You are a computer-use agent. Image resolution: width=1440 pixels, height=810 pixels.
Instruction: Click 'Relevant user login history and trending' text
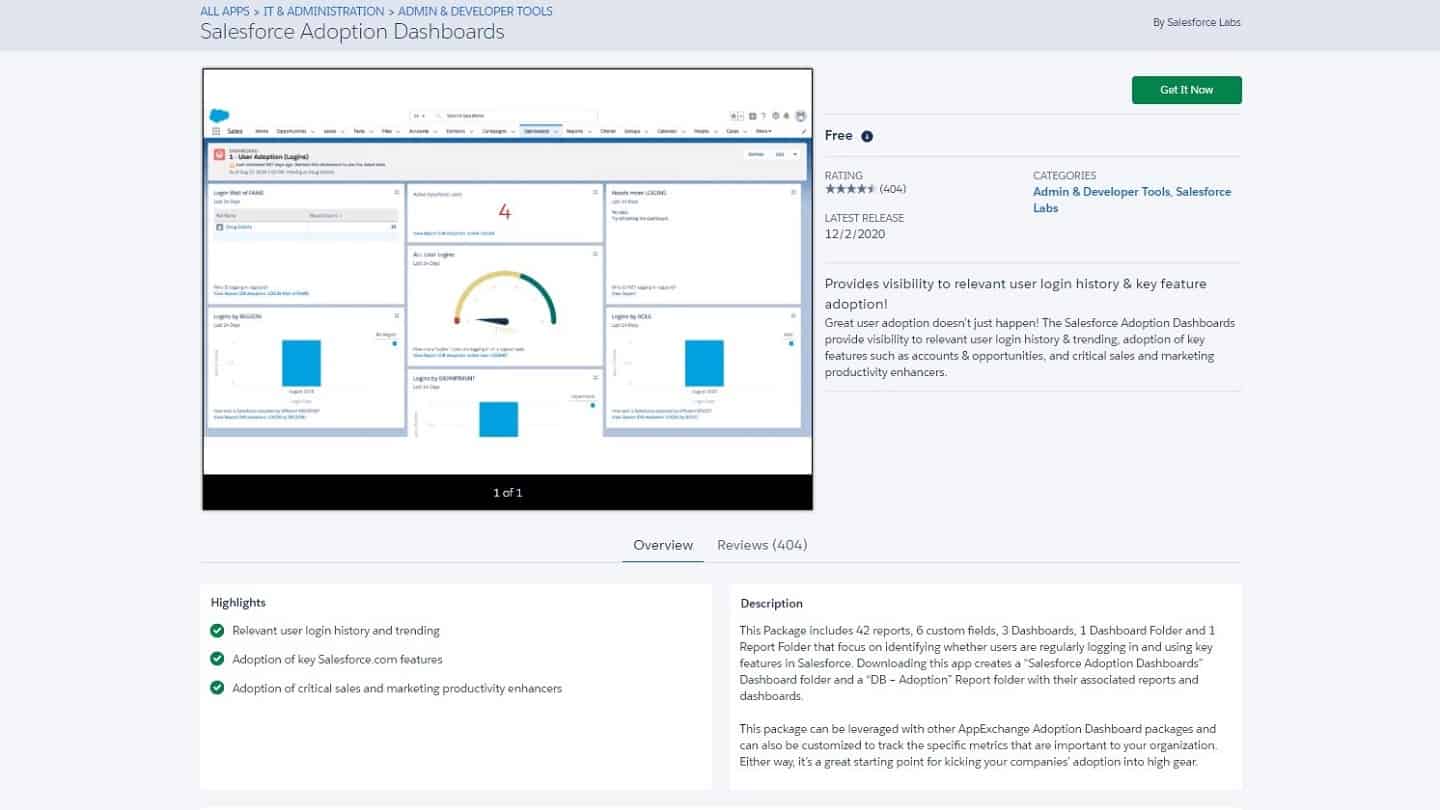336,631
